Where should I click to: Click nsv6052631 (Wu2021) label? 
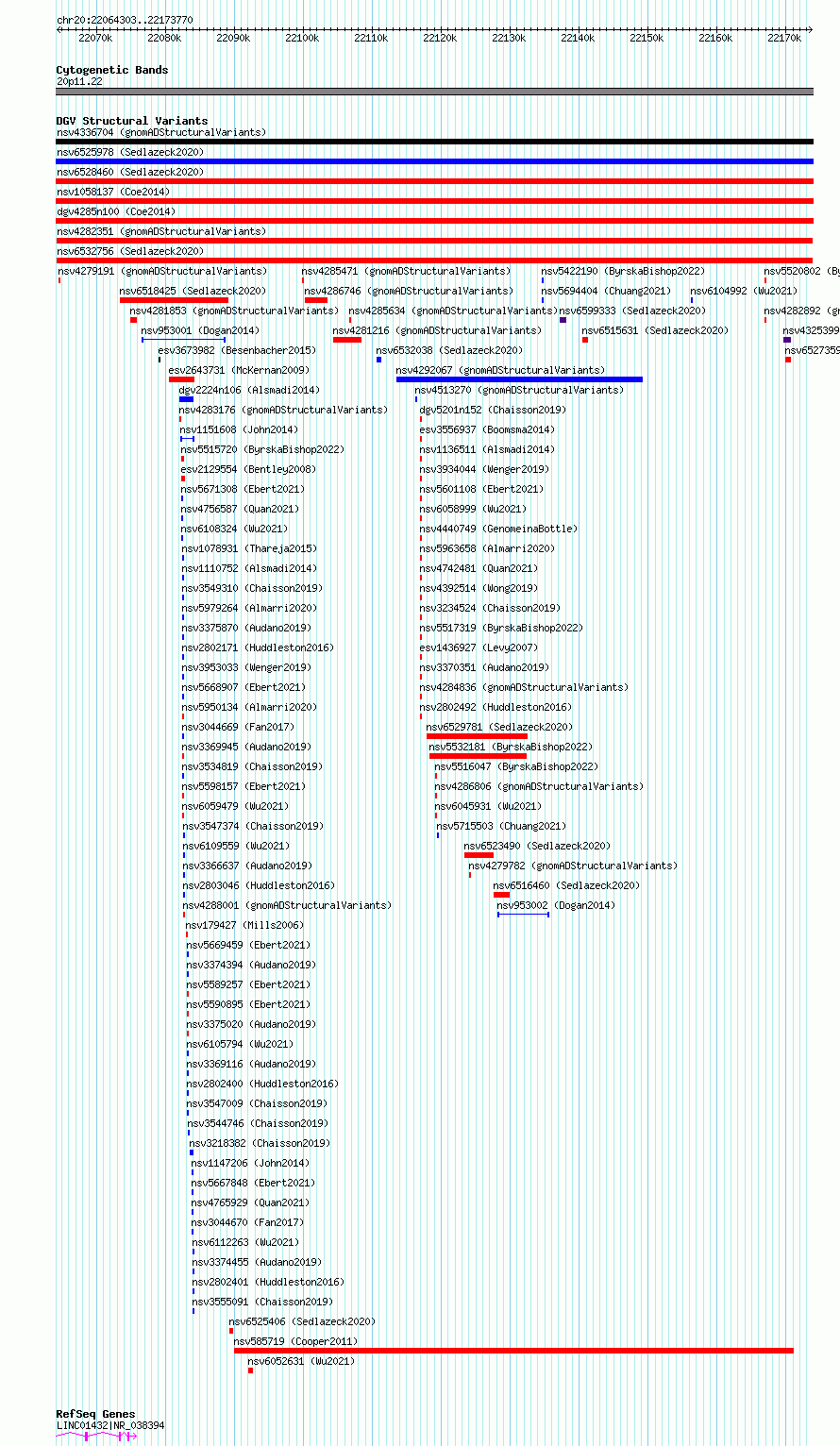click(x=301, y=1361)
